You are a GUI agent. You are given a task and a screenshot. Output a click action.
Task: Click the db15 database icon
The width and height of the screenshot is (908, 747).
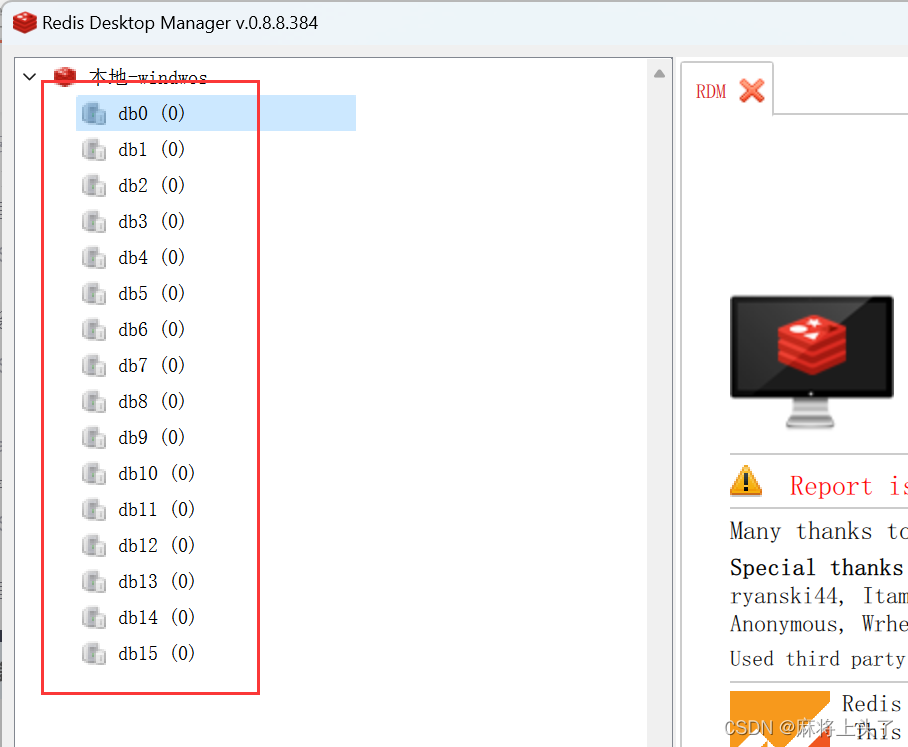tap(94, 654)
